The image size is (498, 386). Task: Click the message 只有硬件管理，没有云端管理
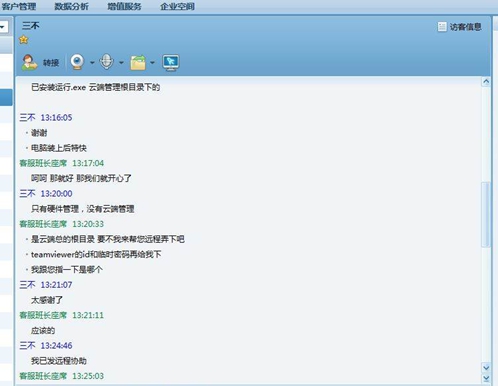83,209
